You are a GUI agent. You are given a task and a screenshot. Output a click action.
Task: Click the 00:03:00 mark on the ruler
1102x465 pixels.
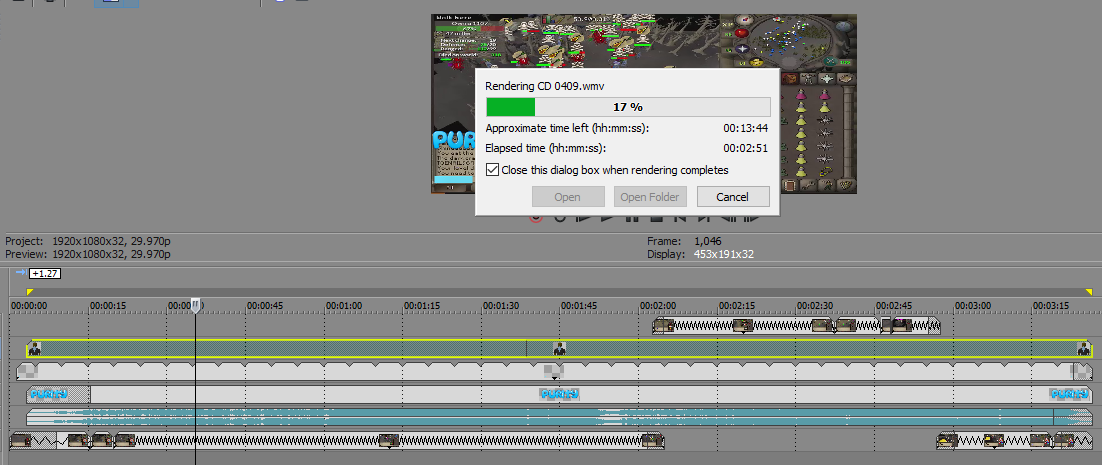click(973, 306)
